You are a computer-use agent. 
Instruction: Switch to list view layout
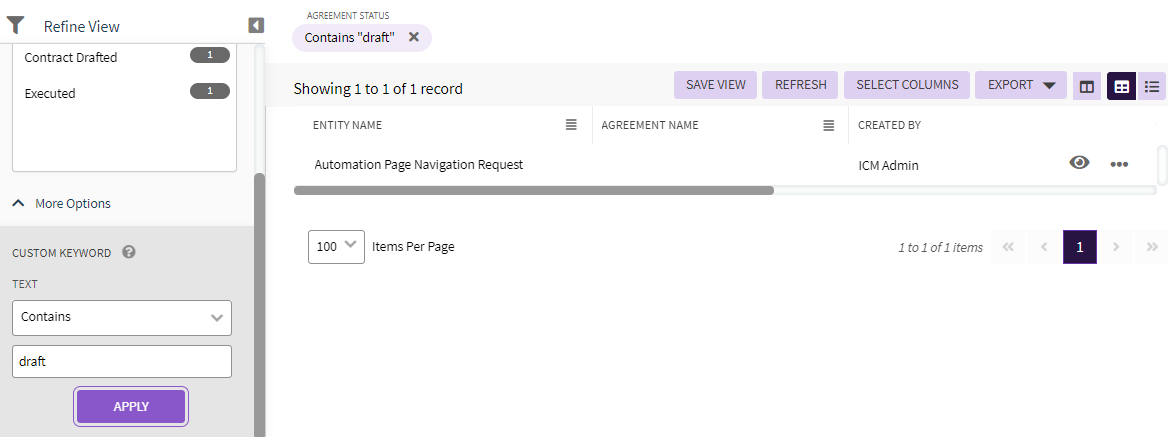tap(1152, 86)
